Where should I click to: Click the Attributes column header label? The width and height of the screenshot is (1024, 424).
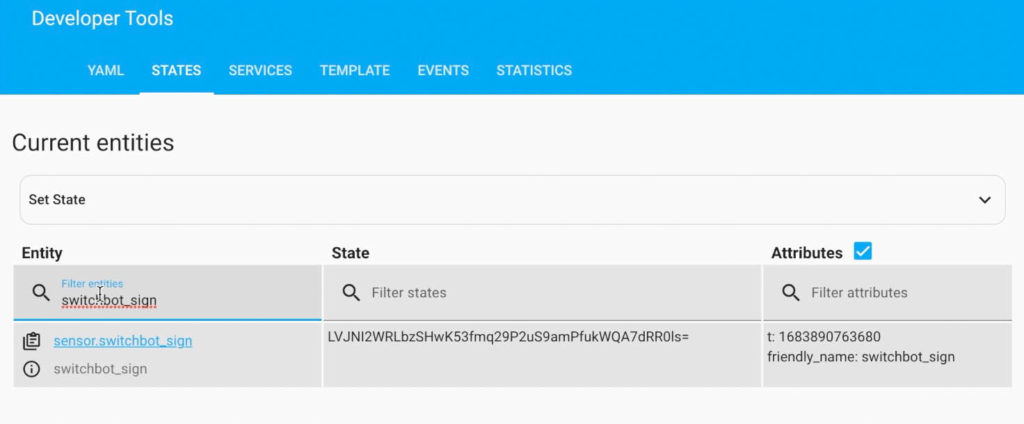tap(807, 253)
